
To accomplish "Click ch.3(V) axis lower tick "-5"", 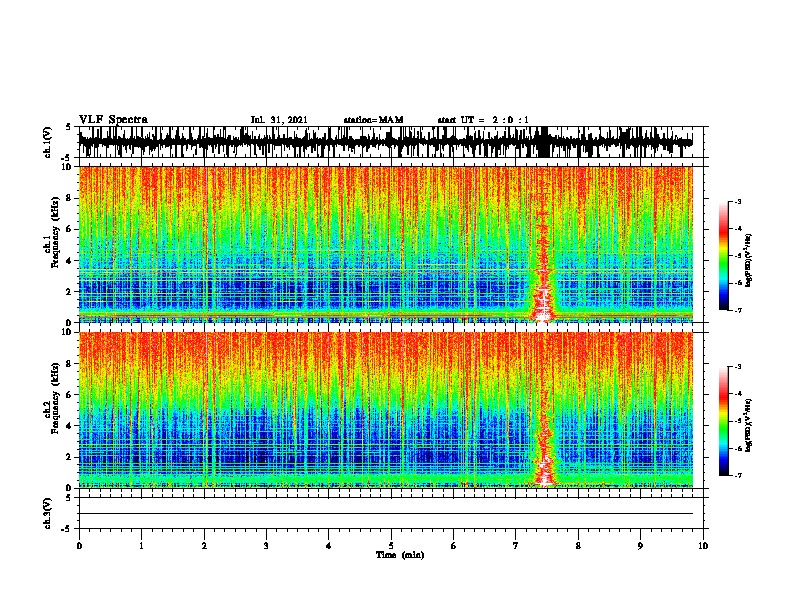I will point(68,529).
